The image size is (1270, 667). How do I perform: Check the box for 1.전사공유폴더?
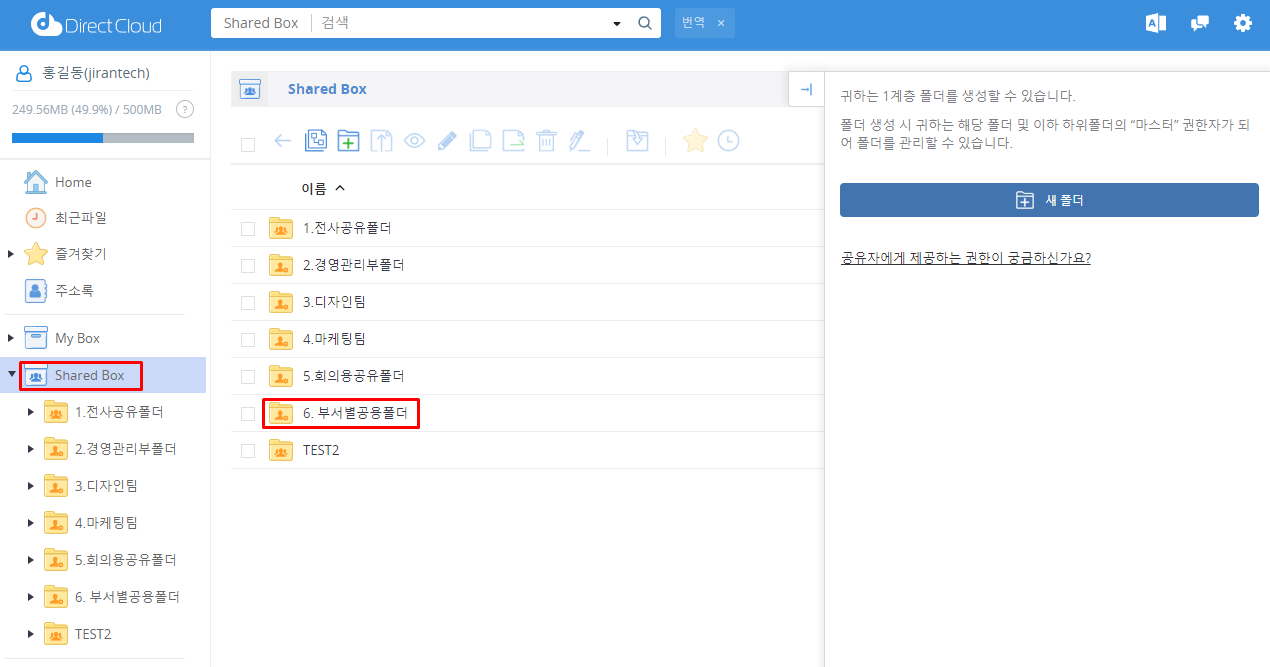[x=248, y=229]
